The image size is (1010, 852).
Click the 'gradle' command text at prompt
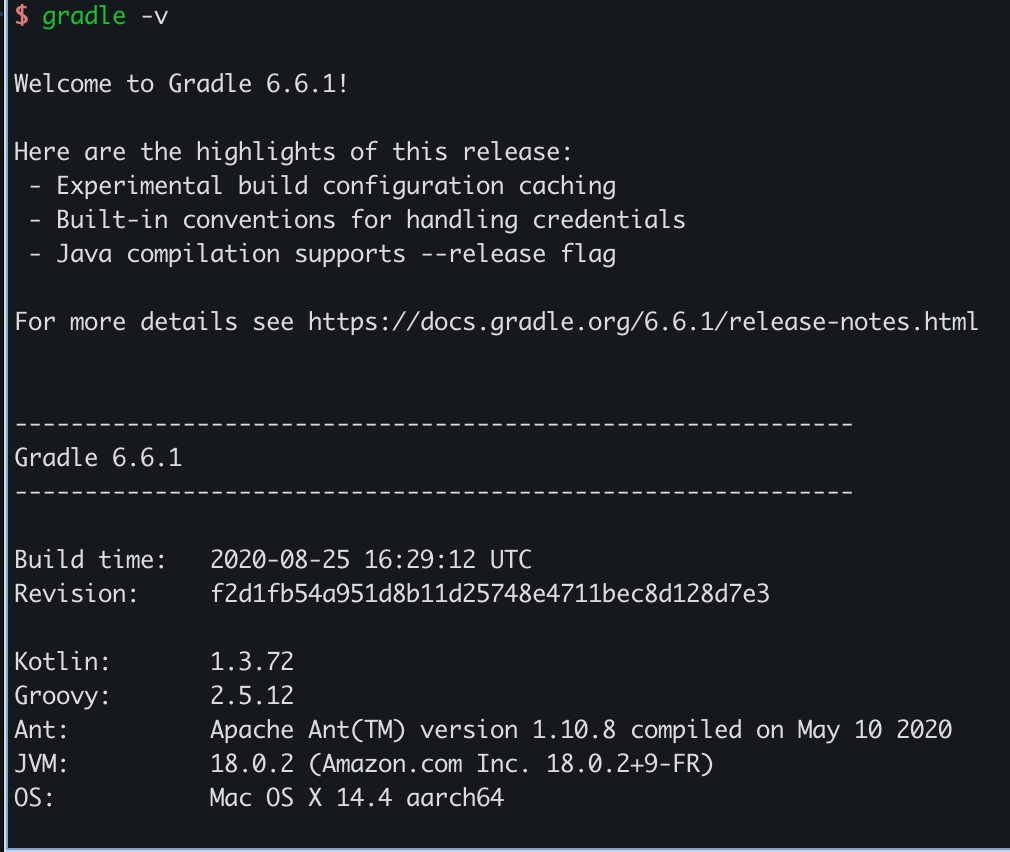tap(84, 18)
